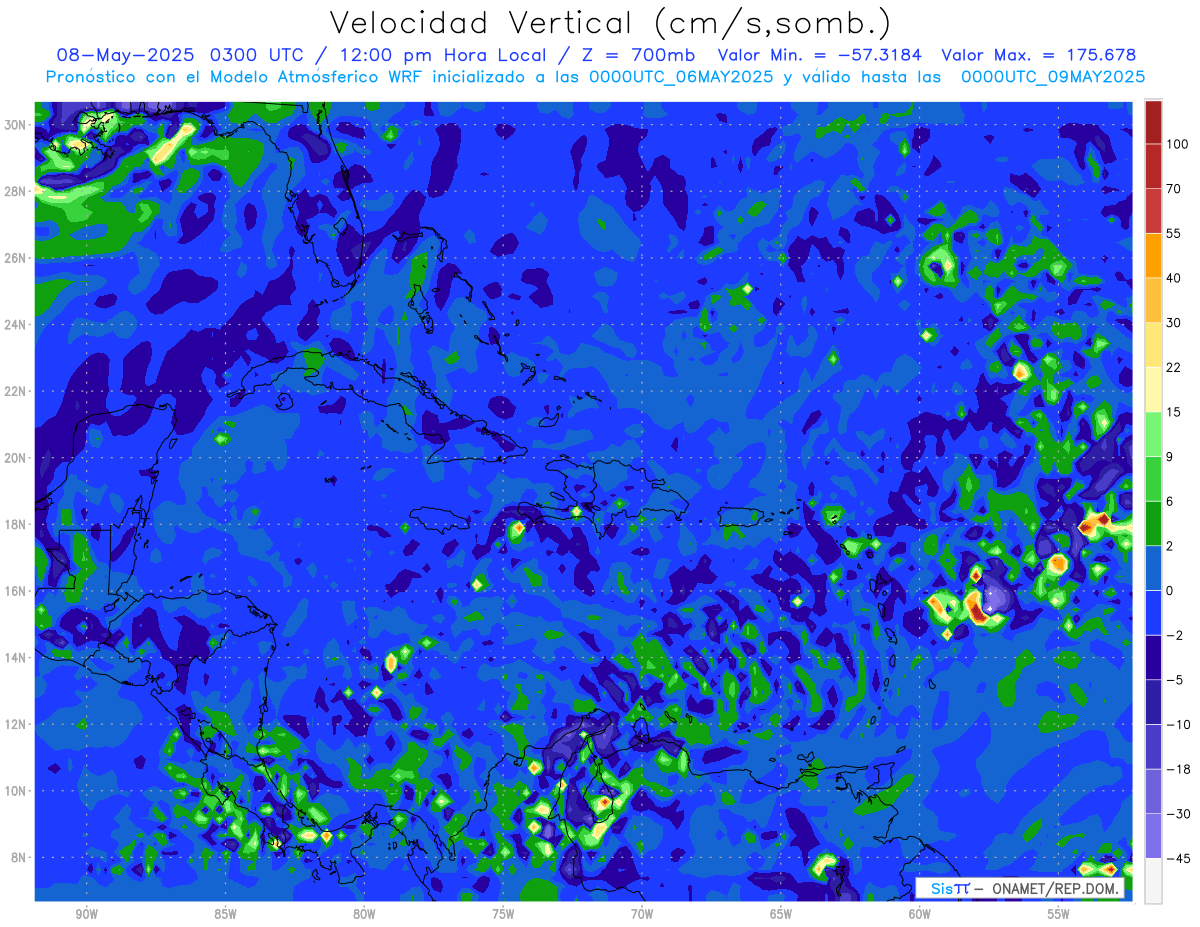Select the date "08-May-2025" in header

coord(126,55)
